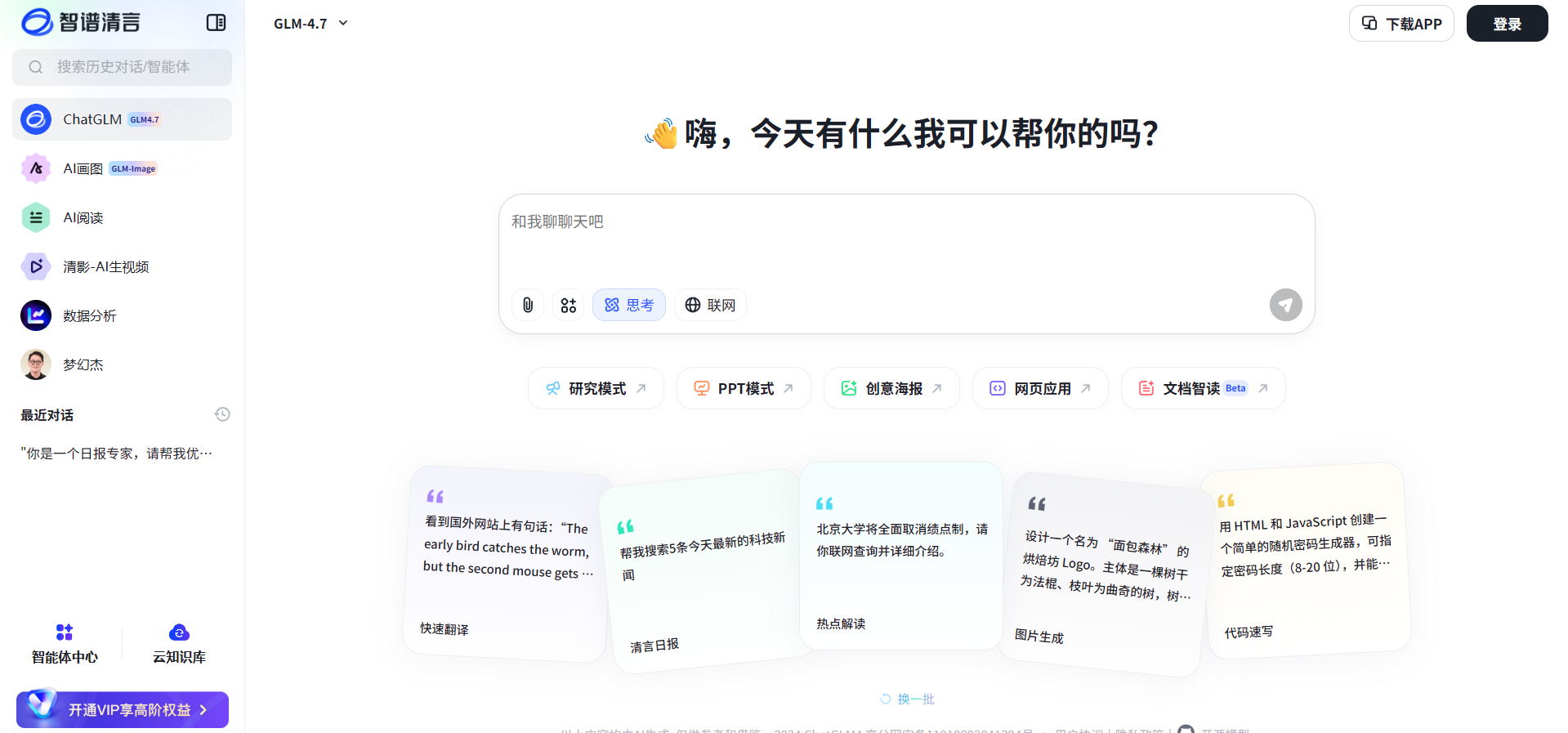
Task: Toggle 联网 web search
Action: [x=710, y=305]
